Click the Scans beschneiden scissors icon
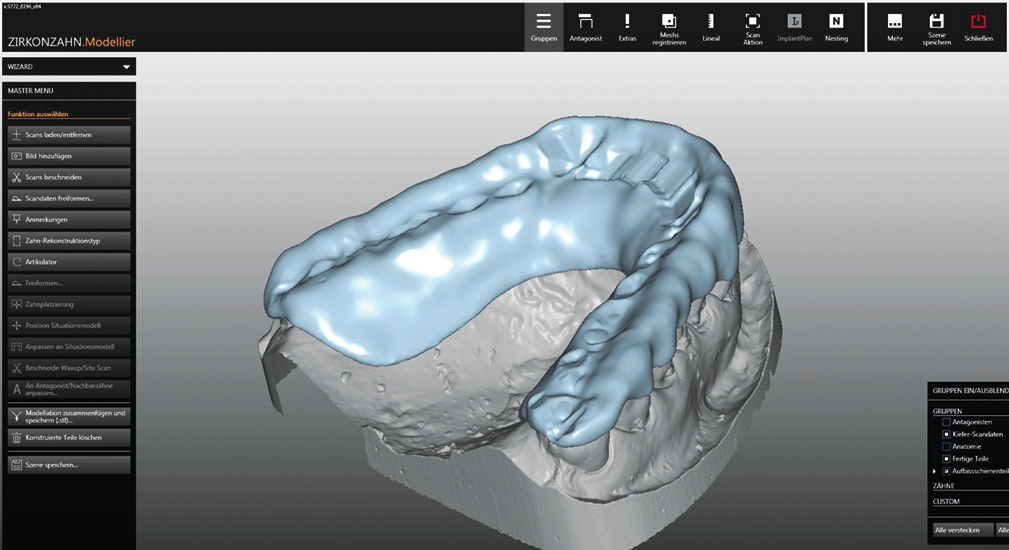Viewport: 1009px width, 550px height. [17, 178]
